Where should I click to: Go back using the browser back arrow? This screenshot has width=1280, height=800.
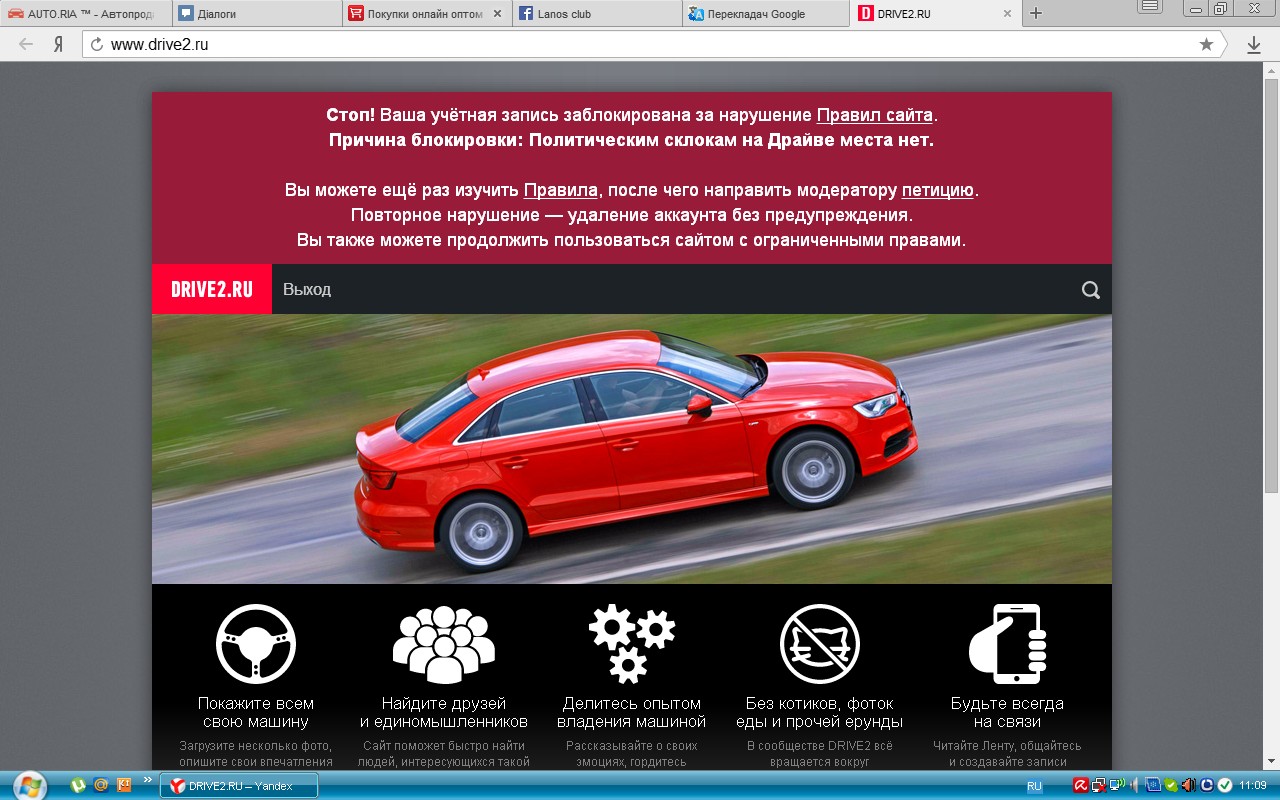click(x=26, y=44)
